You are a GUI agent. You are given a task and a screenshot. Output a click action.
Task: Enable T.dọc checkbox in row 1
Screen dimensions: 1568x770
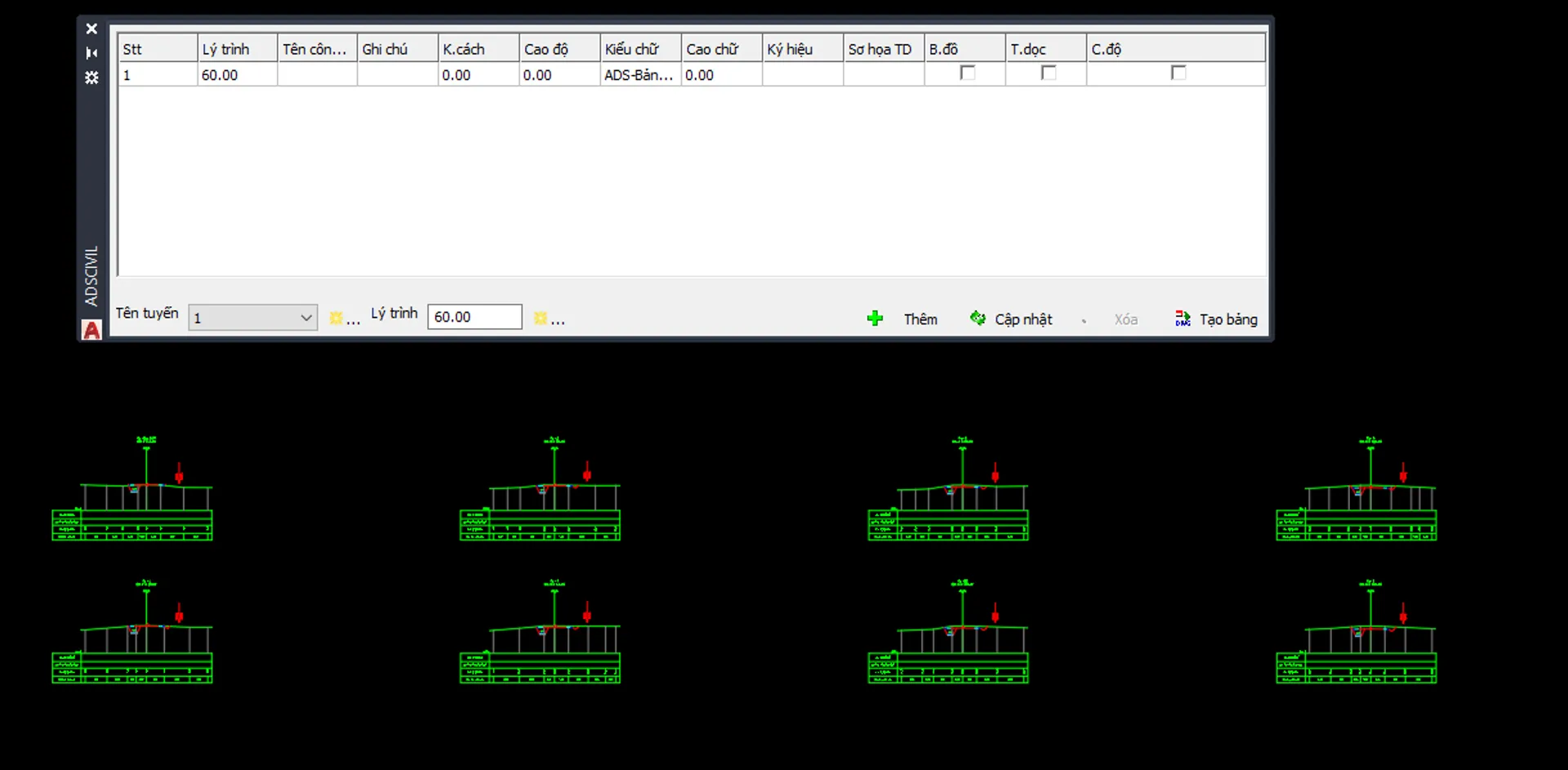pyautogui.click(x=1049, y=73)
